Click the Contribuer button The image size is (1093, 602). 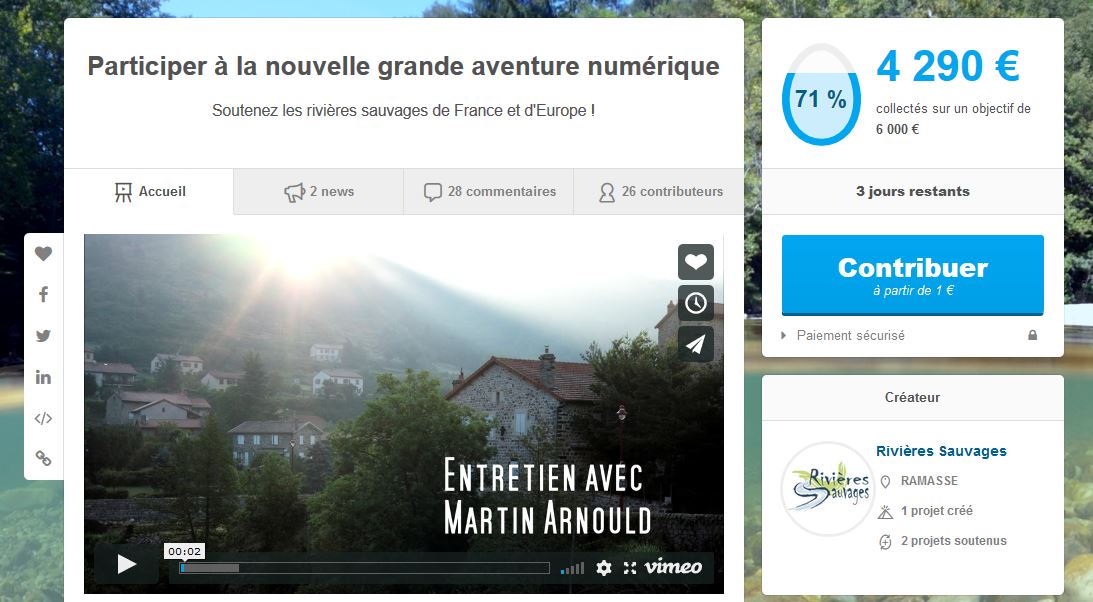912,275
